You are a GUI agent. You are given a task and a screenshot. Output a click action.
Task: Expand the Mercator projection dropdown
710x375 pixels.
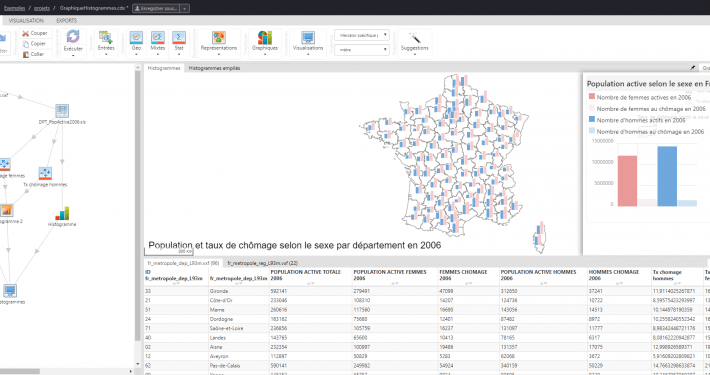tap(362, 35)
